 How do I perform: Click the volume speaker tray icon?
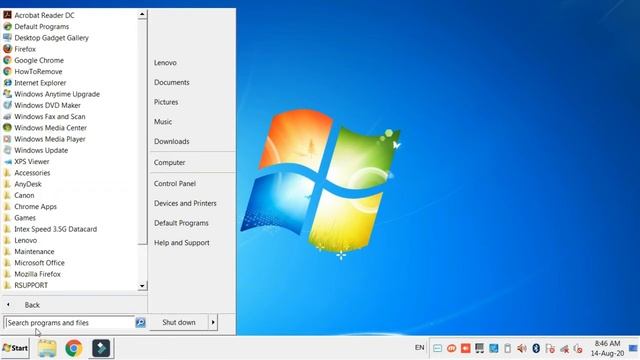pyautogui.click(x=522, y=348)
